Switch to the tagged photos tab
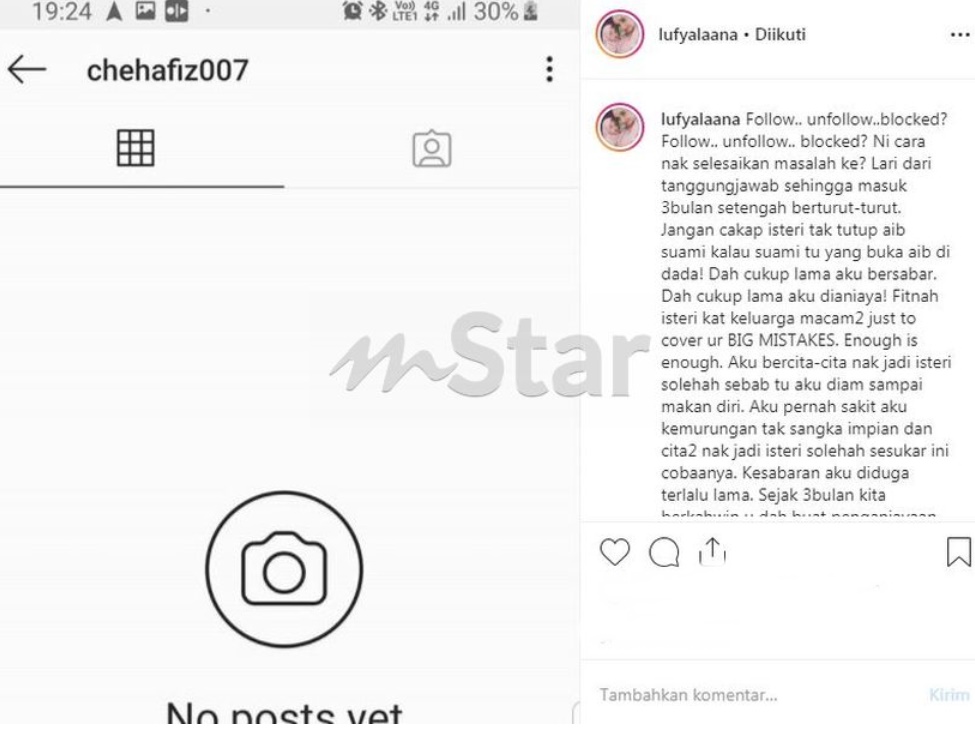Screen dimensions: 975x741 click(x=432, y=149)
